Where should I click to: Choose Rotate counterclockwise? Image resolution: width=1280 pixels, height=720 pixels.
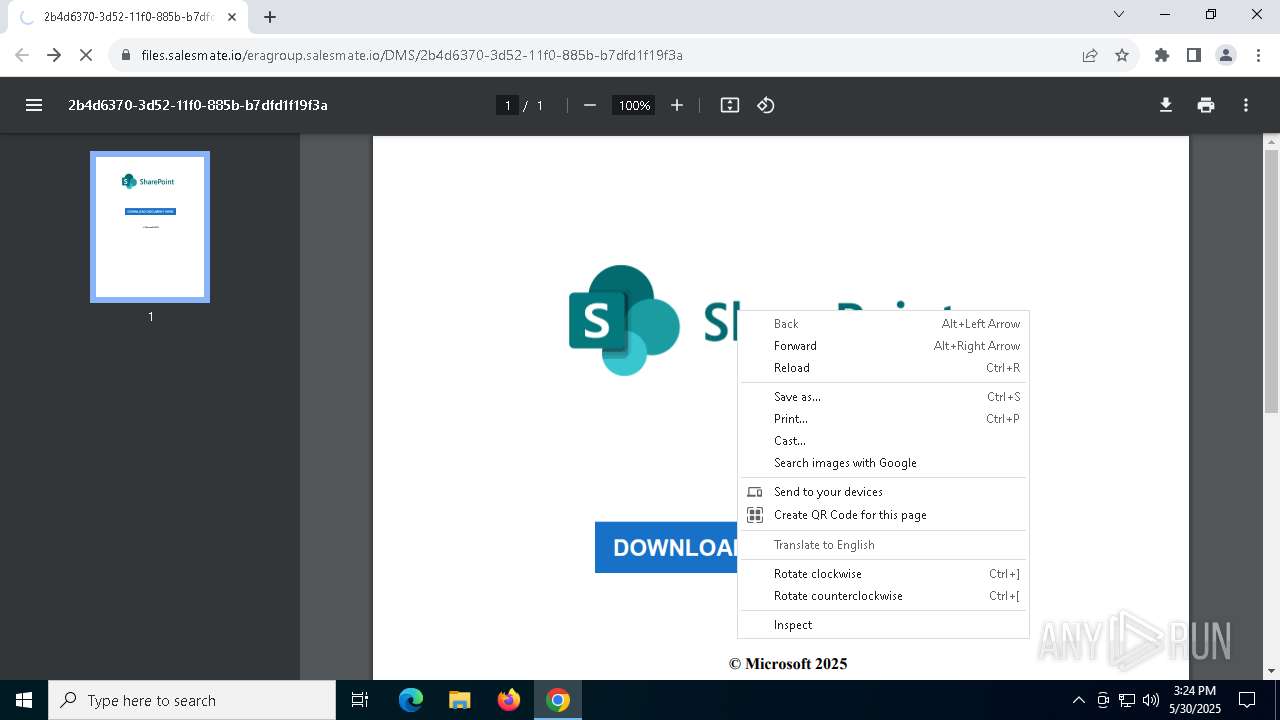click(883, 596)
